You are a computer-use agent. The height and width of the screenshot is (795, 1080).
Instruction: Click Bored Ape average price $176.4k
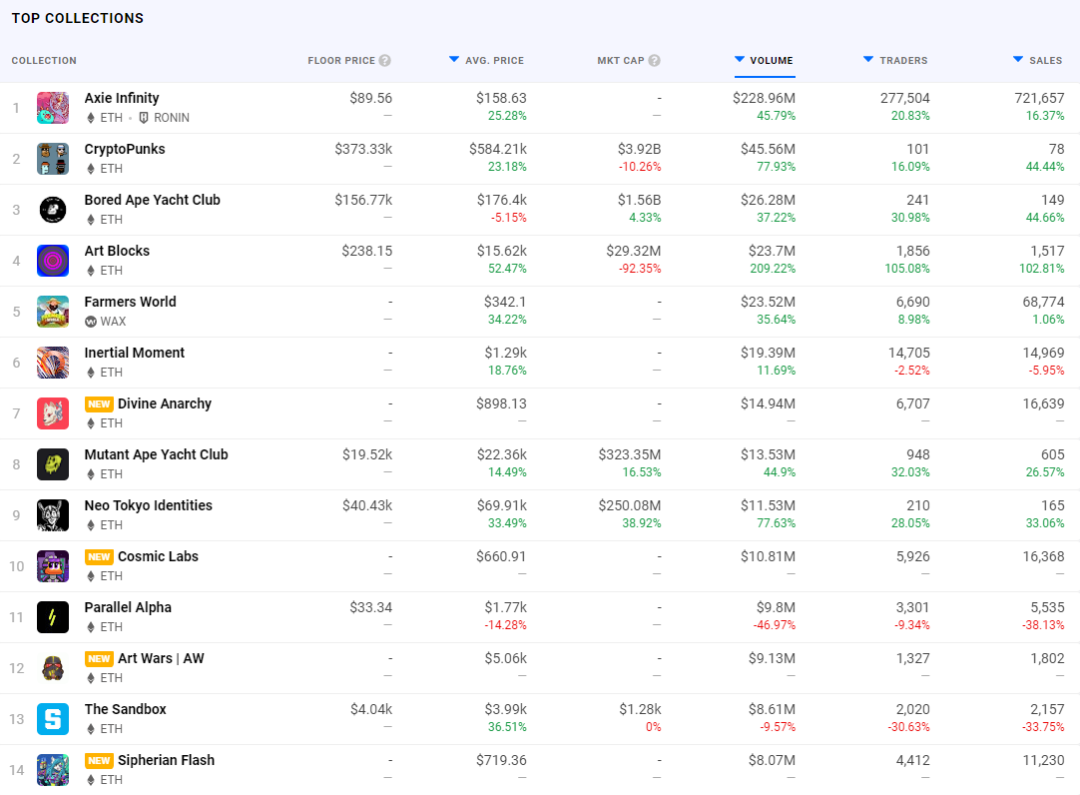(501, 200)
